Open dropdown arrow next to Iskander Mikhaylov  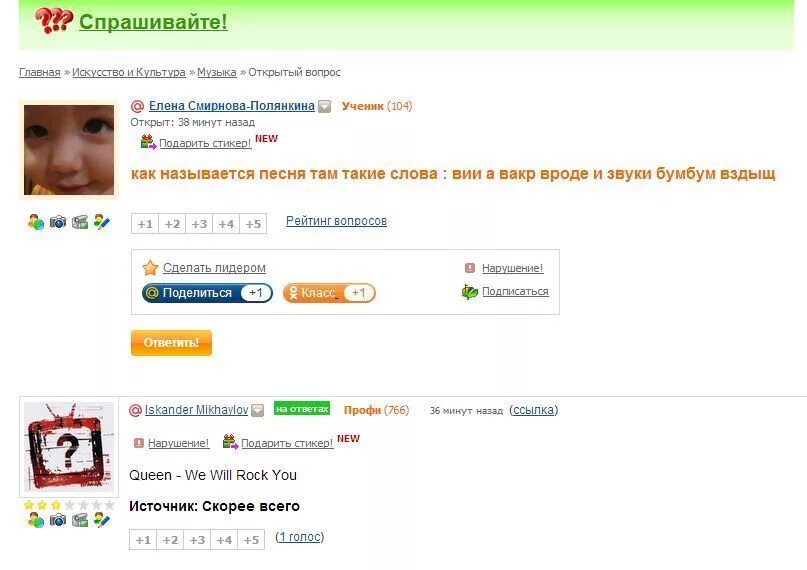pyautogui.click(x=257, y=410)
